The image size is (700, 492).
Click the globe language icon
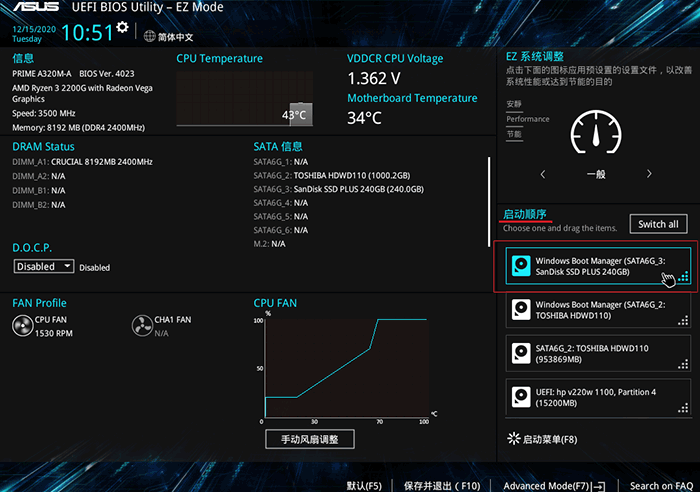coord(150,36)
